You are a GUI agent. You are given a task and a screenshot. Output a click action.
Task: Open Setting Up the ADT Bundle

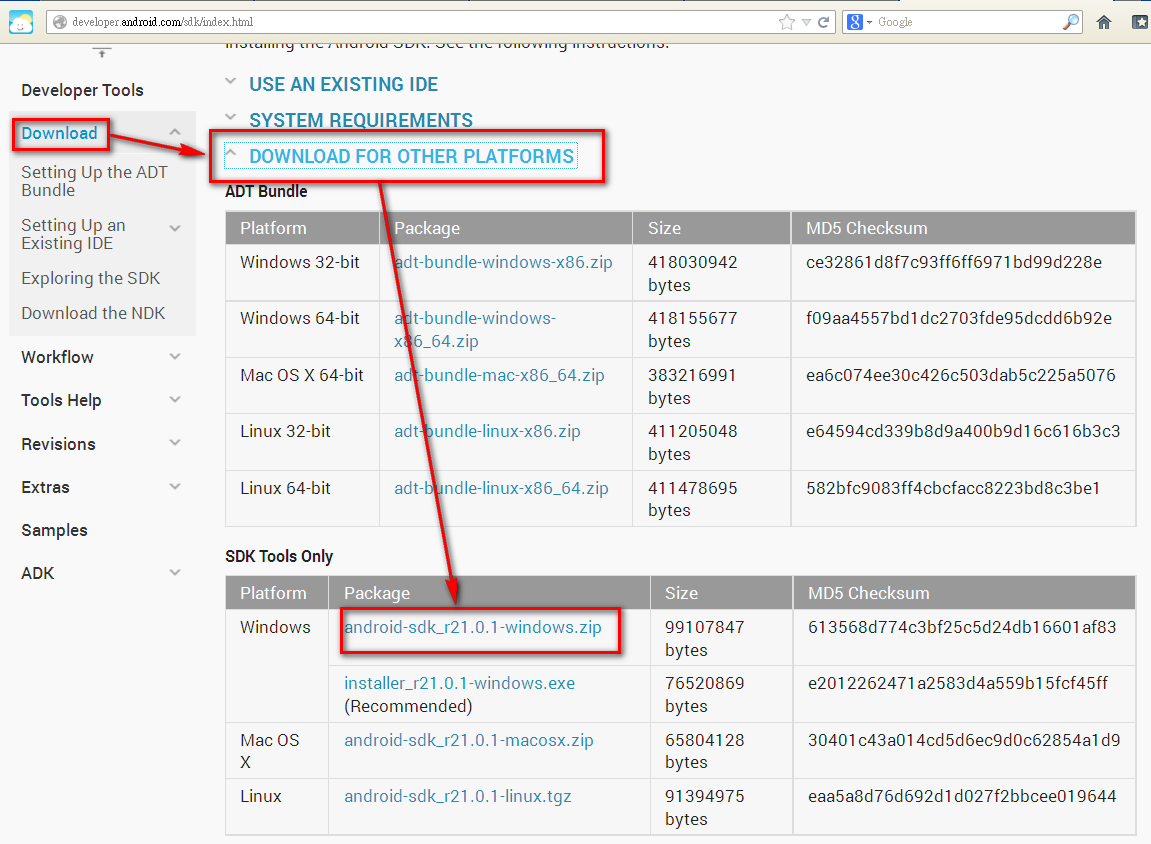point(94,181)
